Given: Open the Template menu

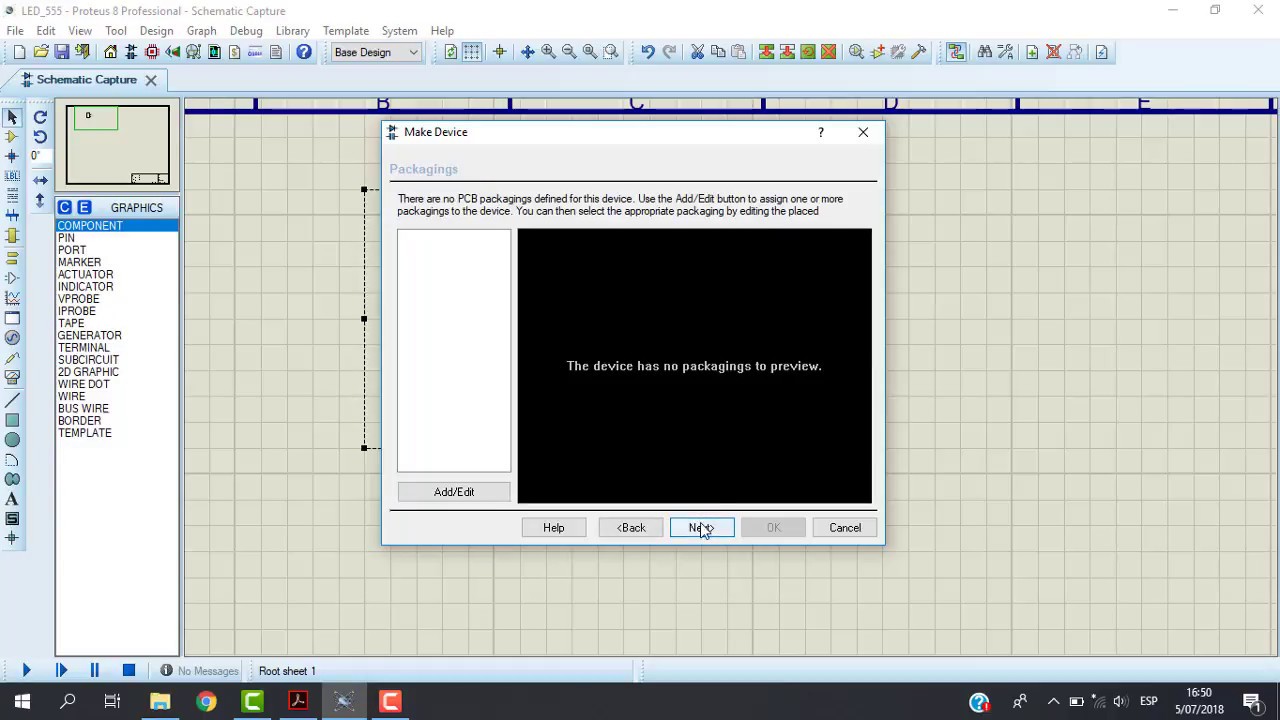Looking at the screenshot, I should click(x=346, y=31).
